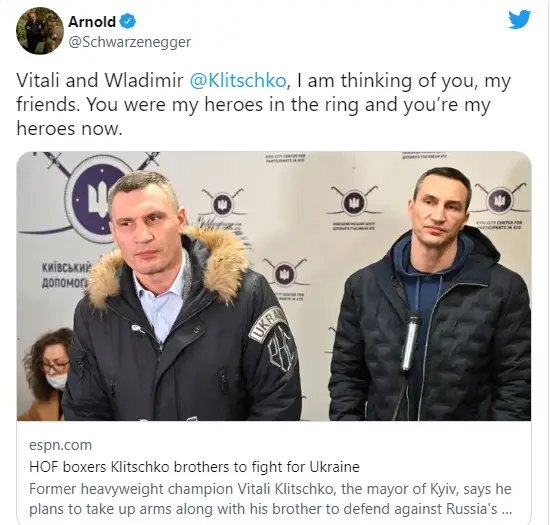Open the @Klitschko mention link
This screenshot has height=525, width=550.
pos(238,81)
